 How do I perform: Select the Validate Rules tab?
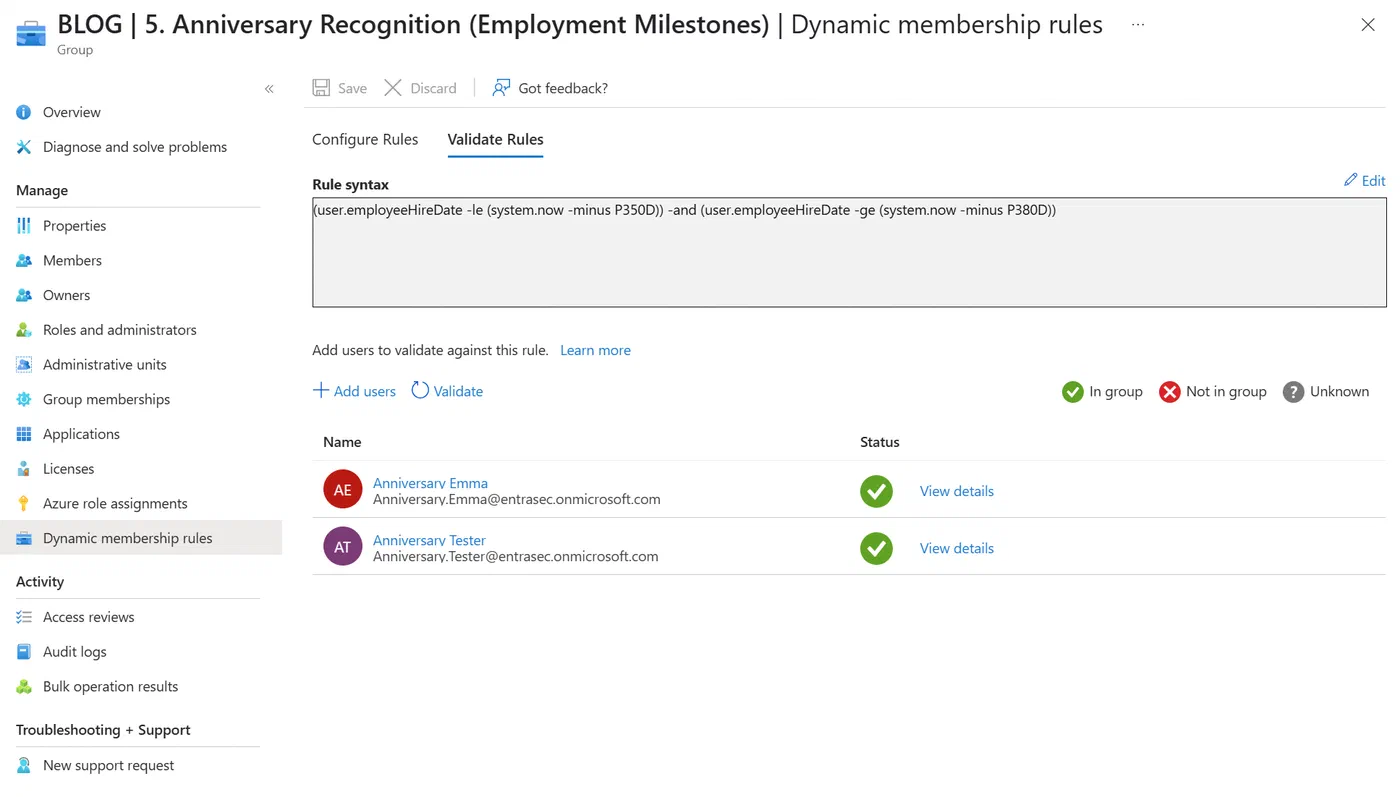496,139
